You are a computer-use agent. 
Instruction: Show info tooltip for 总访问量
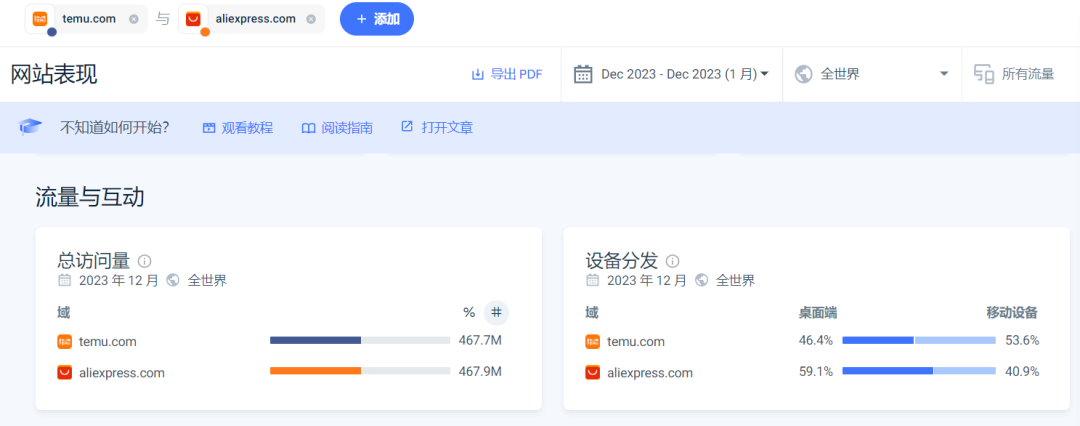point(145,261)
